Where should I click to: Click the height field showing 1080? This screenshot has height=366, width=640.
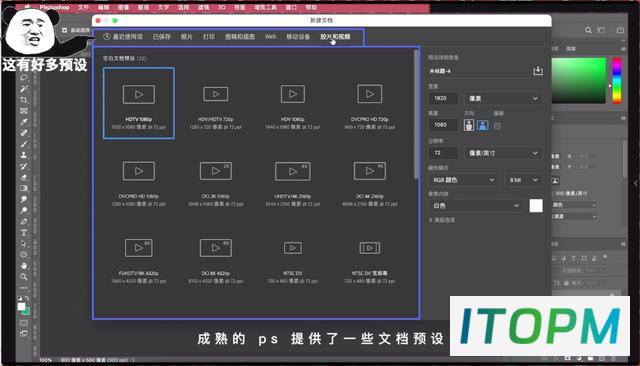[443, 125]
